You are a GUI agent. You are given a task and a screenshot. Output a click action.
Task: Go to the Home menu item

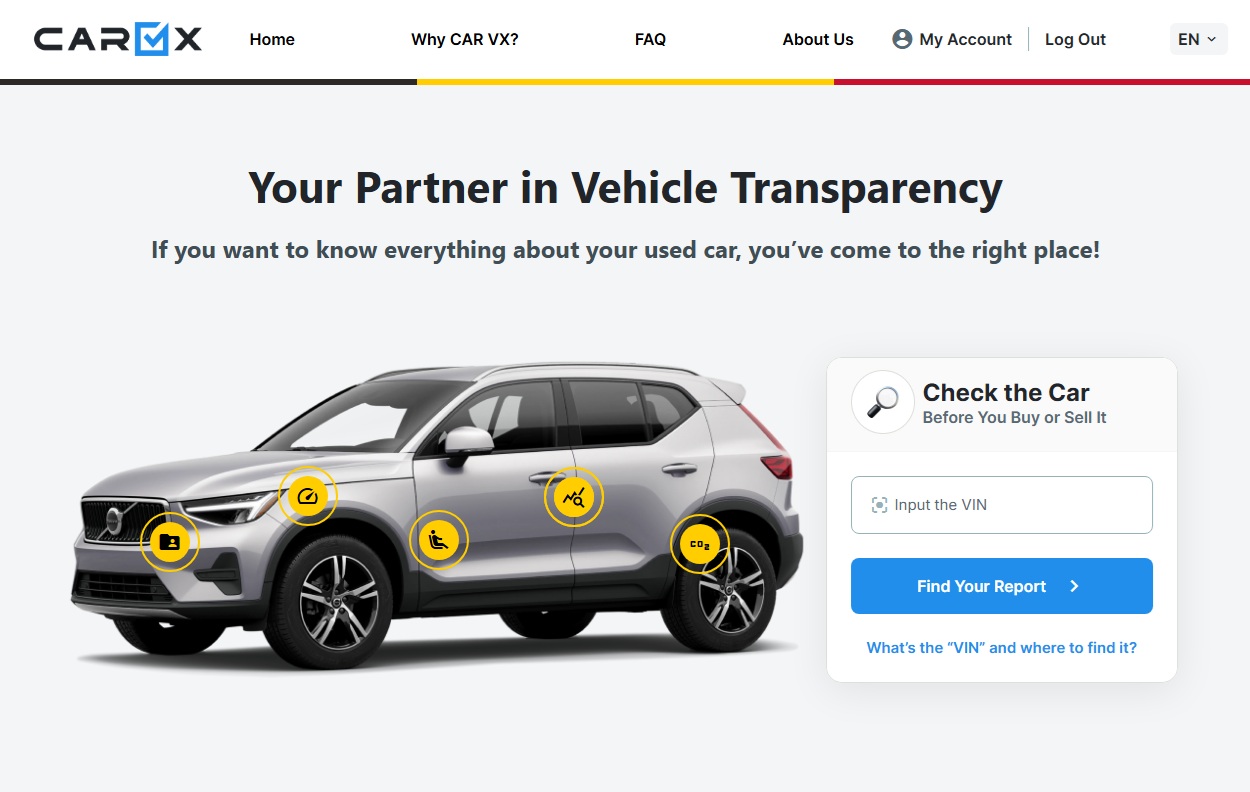coord(272,39)
